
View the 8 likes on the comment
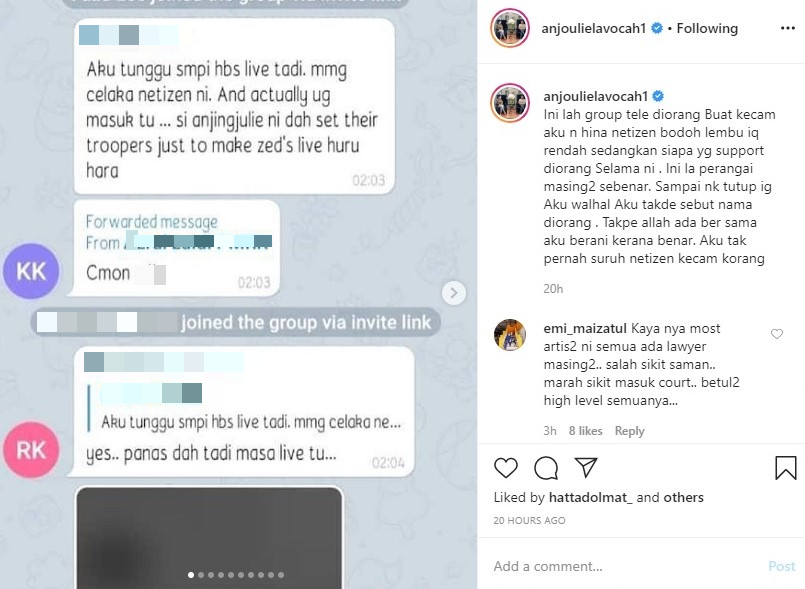[585, 431]
